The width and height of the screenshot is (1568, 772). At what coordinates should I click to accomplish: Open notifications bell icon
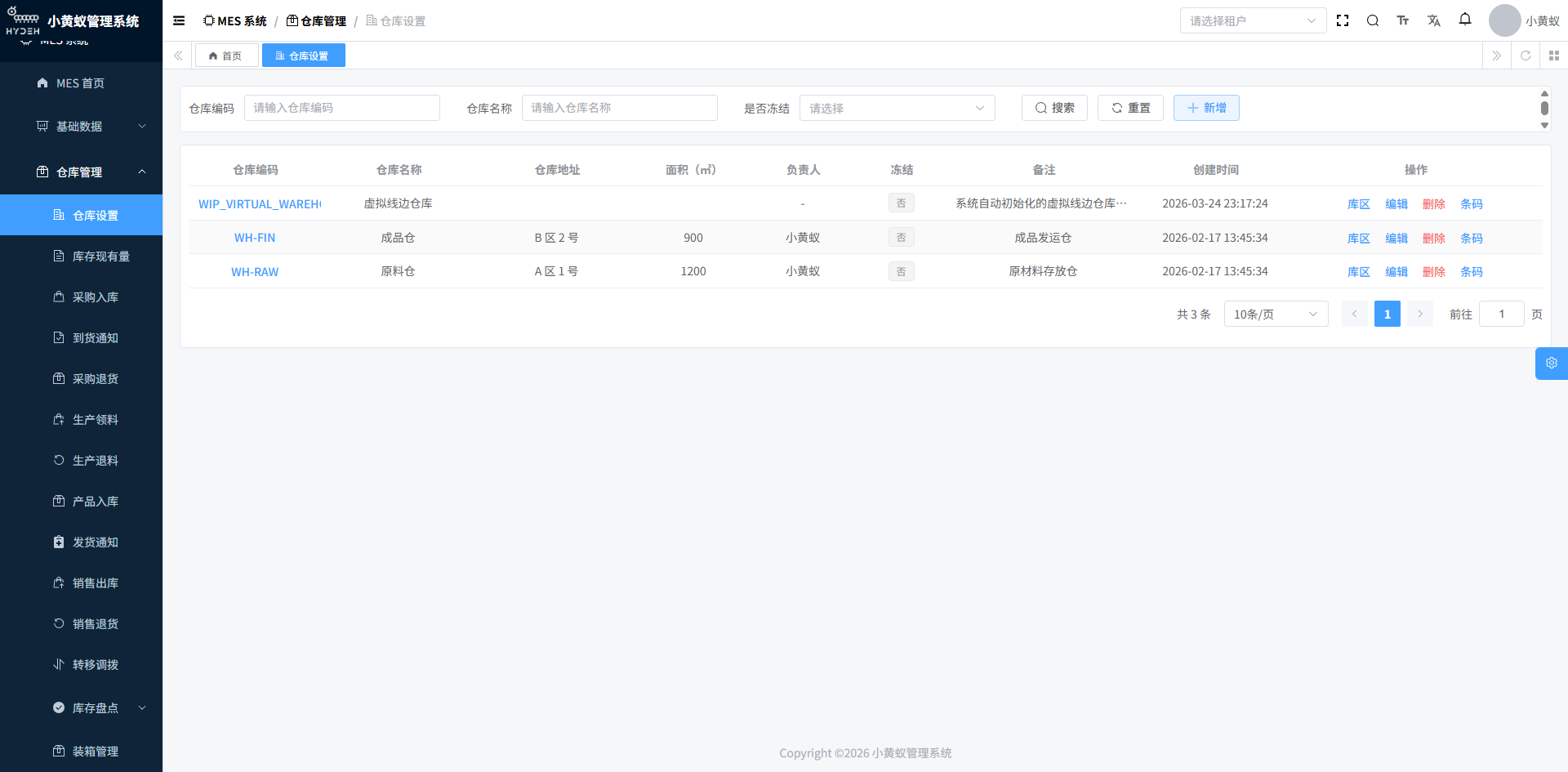(1465, 20)
